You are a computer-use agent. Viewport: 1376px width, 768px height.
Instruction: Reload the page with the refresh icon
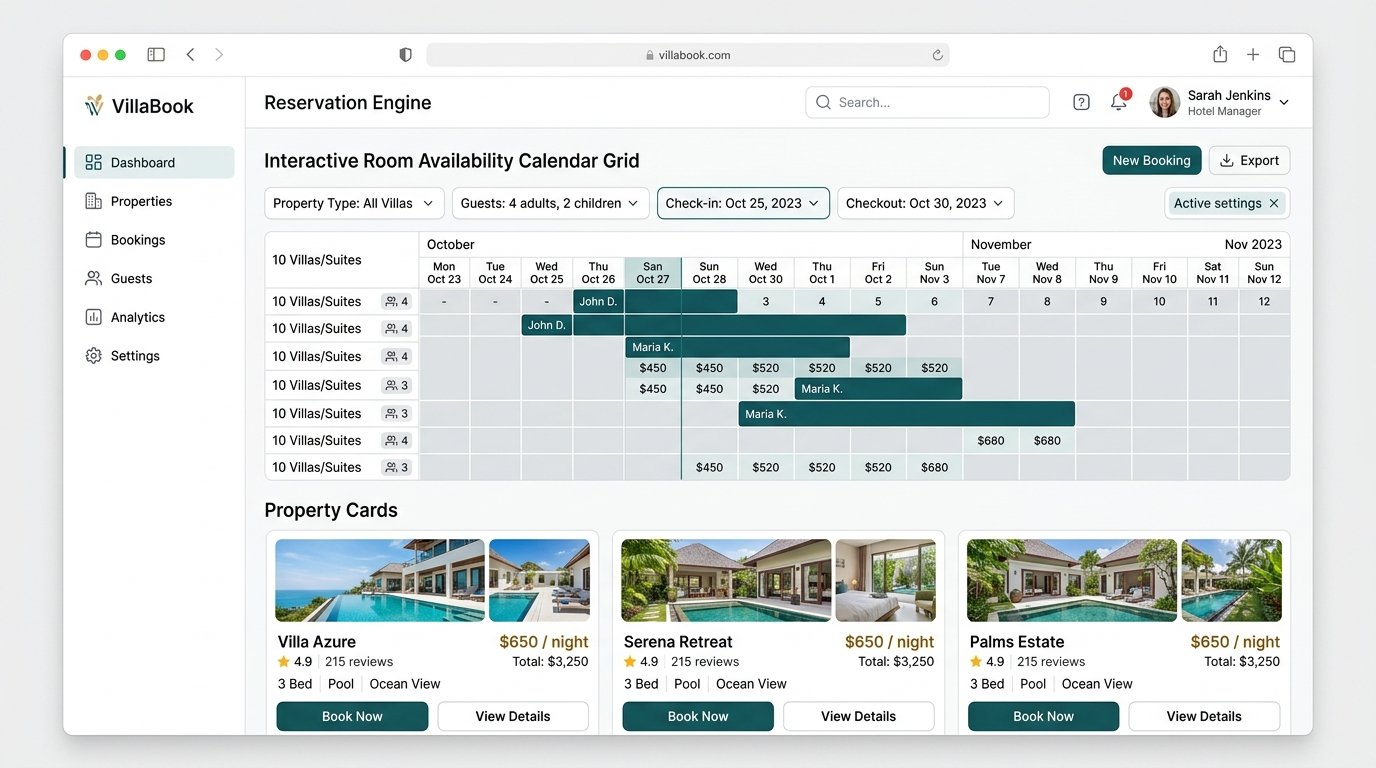(x=937, y=55)
